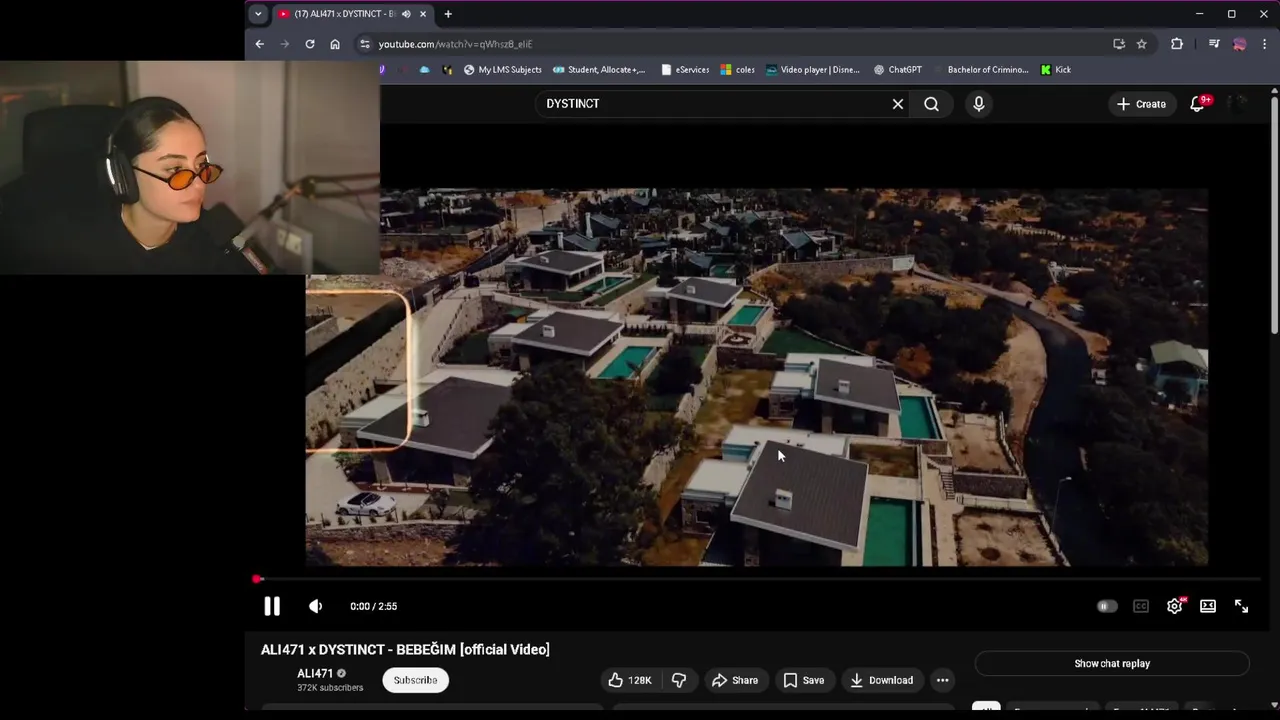Download the video
The height and width of the screenshot is (720, 1280).
881,680
